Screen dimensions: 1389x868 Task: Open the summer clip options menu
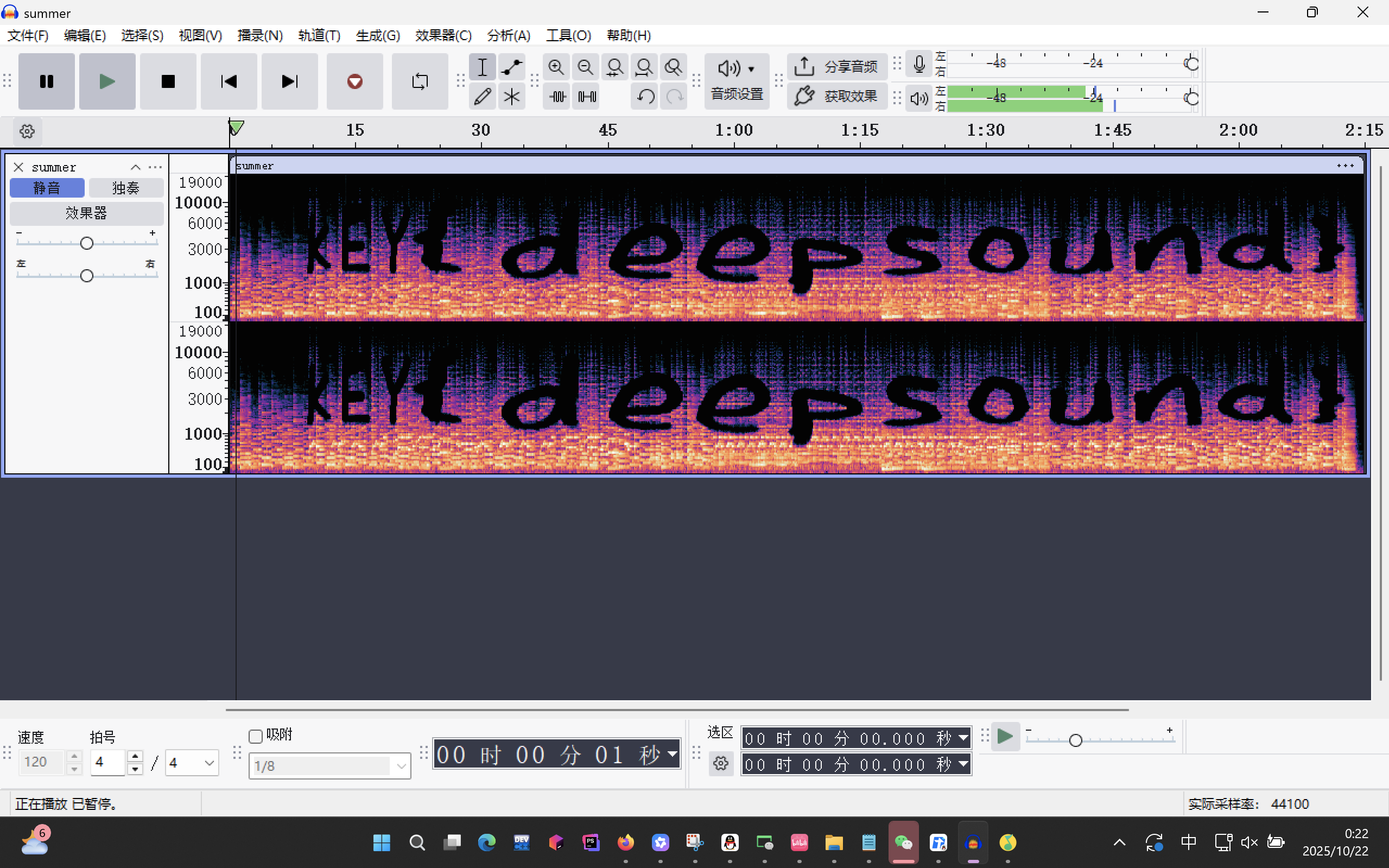(x=1346, y=166)
